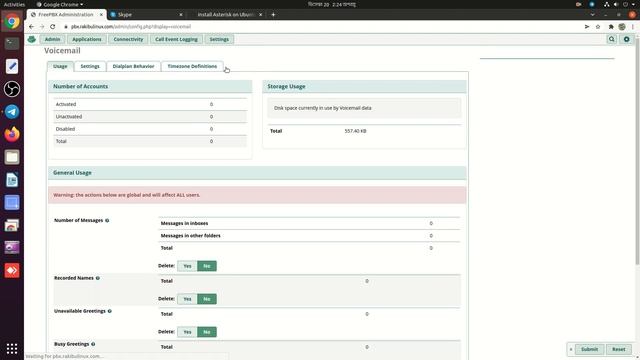Open the Connectivity dropdown menu
This screenshot has height=360, width=640.
tap(128, 39)
